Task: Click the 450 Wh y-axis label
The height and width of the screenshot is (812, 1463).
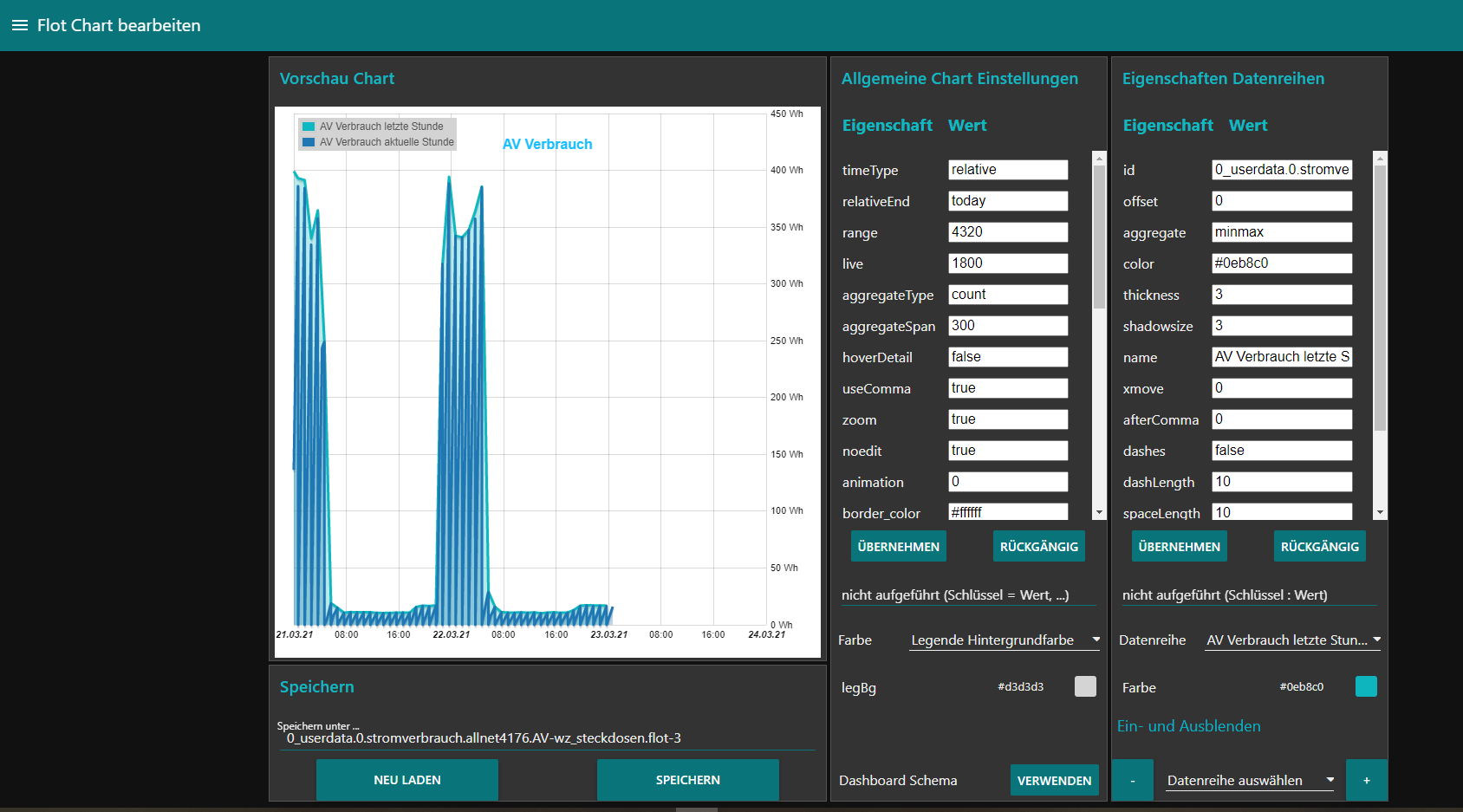Action: pos(787,114)
